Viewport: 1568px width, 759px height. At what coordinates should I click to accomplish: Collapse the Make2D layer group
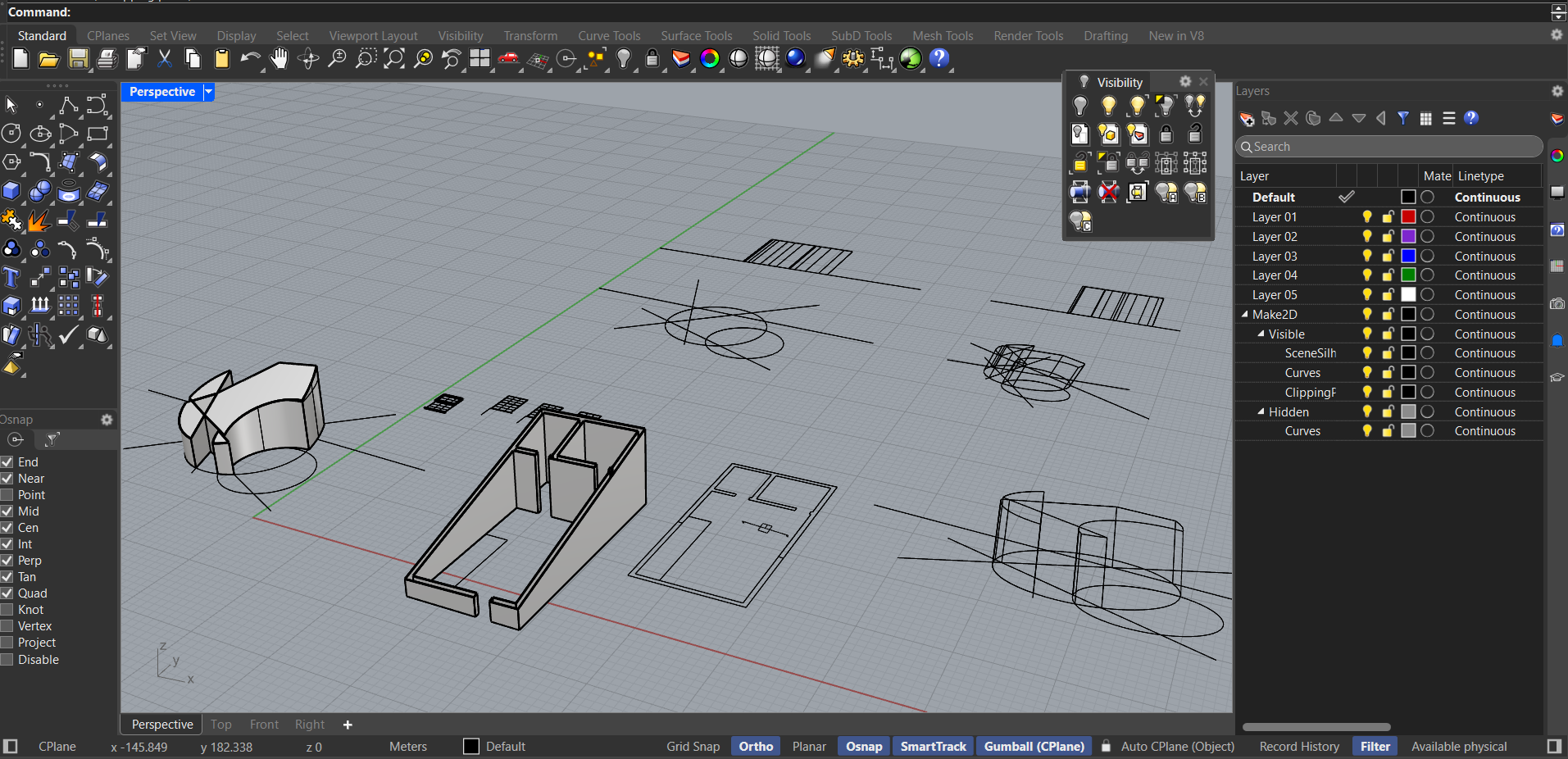point(1245,315)
